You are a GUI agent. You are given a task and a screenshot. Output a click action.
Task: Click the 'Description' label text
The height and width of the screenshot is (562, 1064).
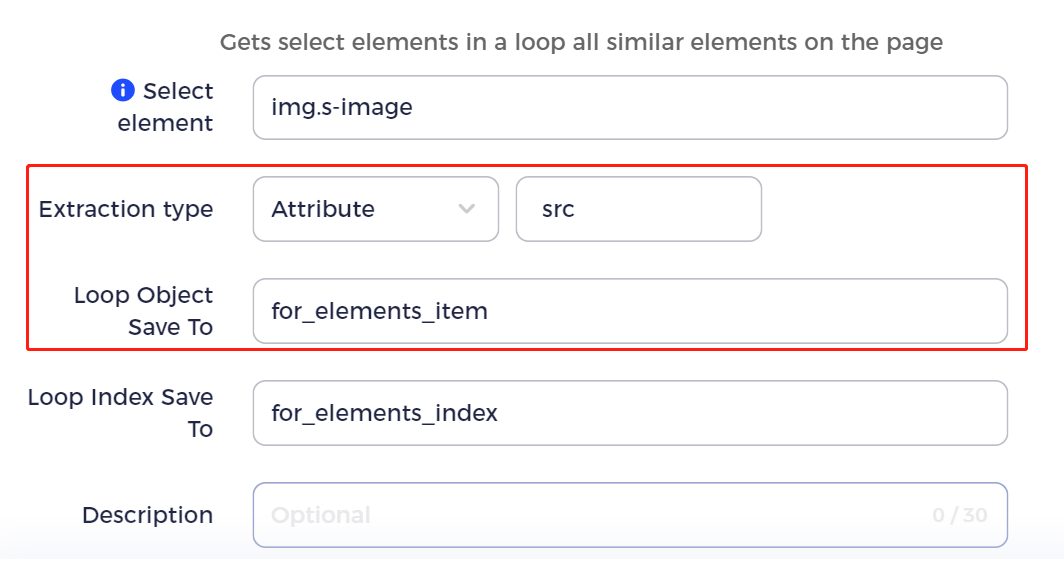point(147,515)
